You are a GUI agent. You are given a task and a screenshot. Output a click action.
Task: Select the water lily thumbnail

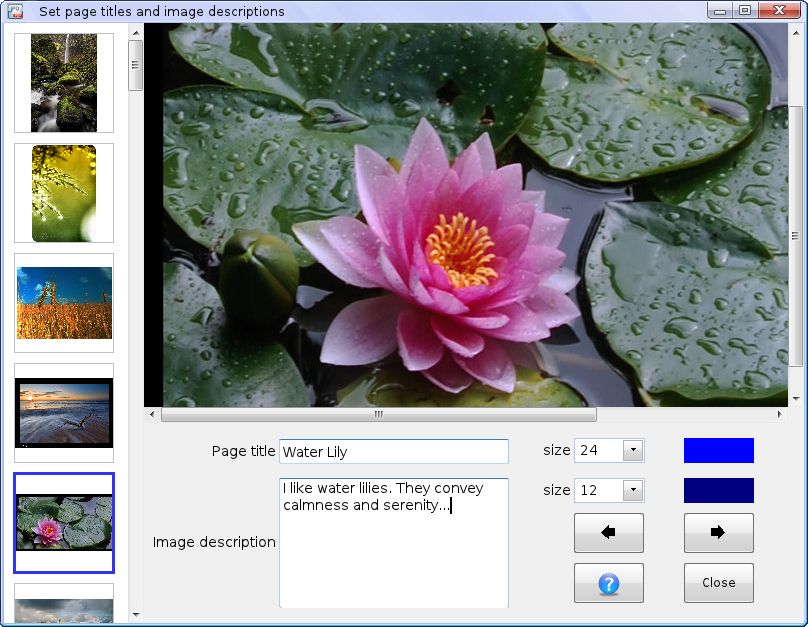click(x=64, y=523)
